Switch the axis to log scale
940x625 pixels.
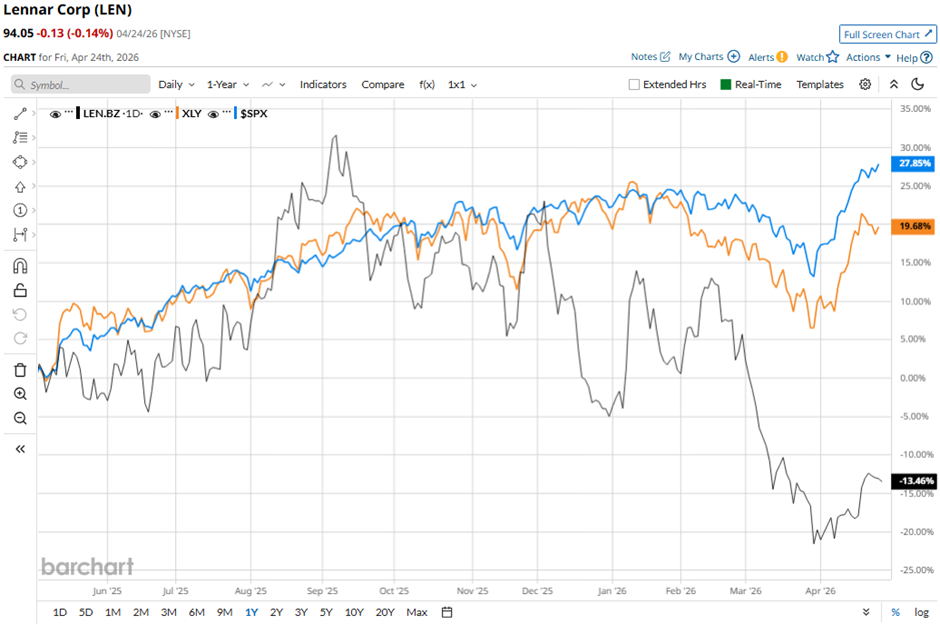click(921, 612)
